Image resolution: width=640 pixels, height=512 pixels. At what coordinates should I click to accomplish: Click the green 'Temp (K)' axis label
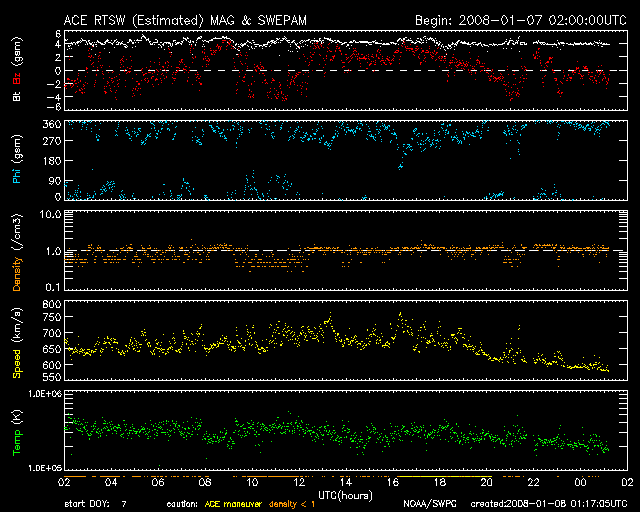[x=17, y=432]
